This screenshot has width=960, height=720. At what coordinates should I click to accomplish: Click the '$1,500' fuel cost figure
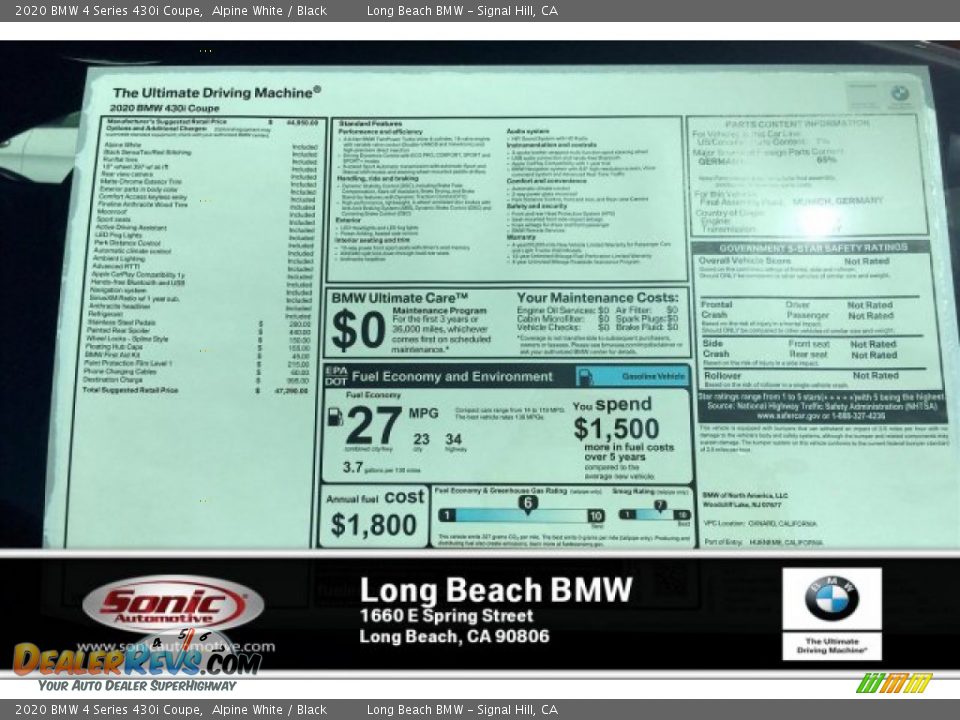coord(617,429)
